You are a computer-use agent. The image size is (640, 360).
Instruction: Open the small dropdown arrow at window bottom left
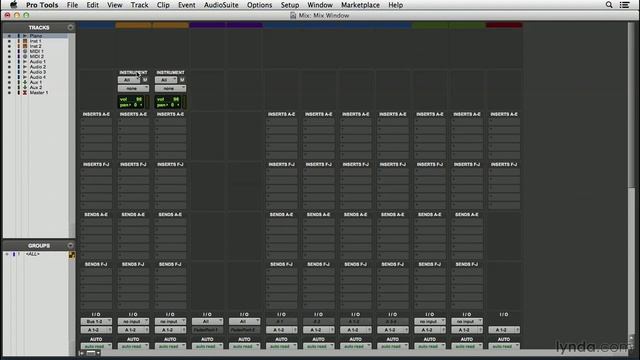click(x=98, y=353)
